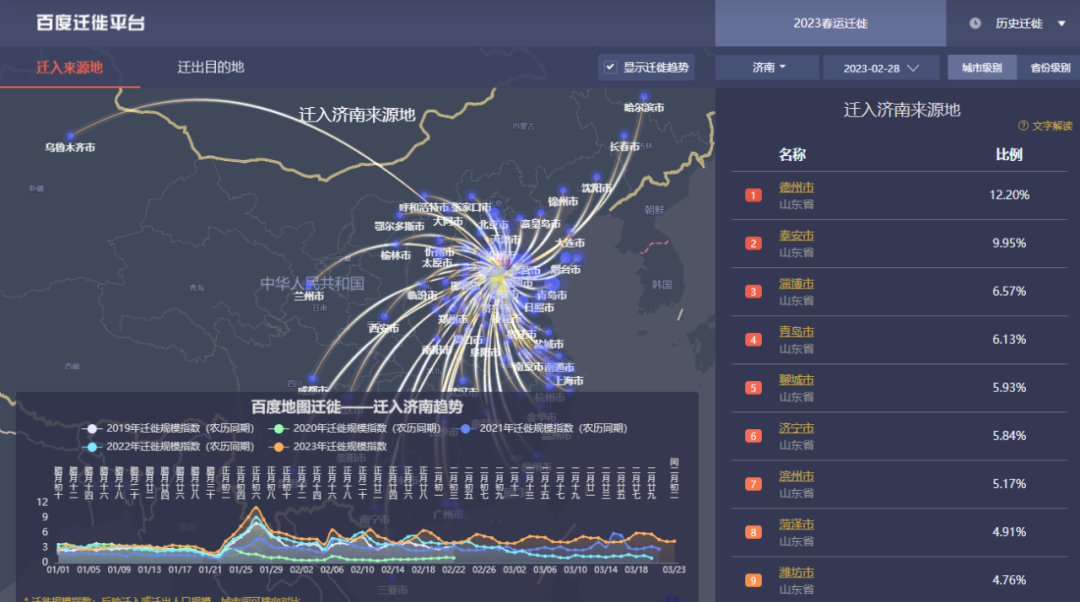The image size is (1080, 602).
Task: Click the 5.17% ratio value
Action: (x=1009, y=484)
